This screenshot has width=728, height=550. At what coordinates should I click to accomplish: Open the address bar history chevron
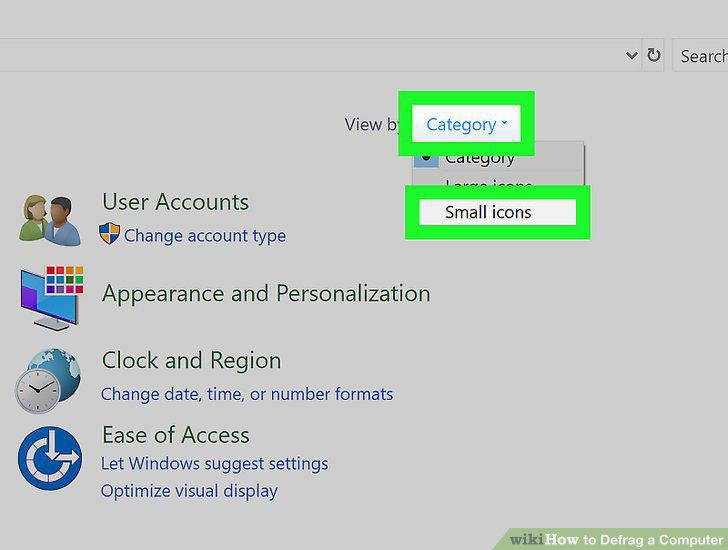pyautogui.click(x=631, y=56)
